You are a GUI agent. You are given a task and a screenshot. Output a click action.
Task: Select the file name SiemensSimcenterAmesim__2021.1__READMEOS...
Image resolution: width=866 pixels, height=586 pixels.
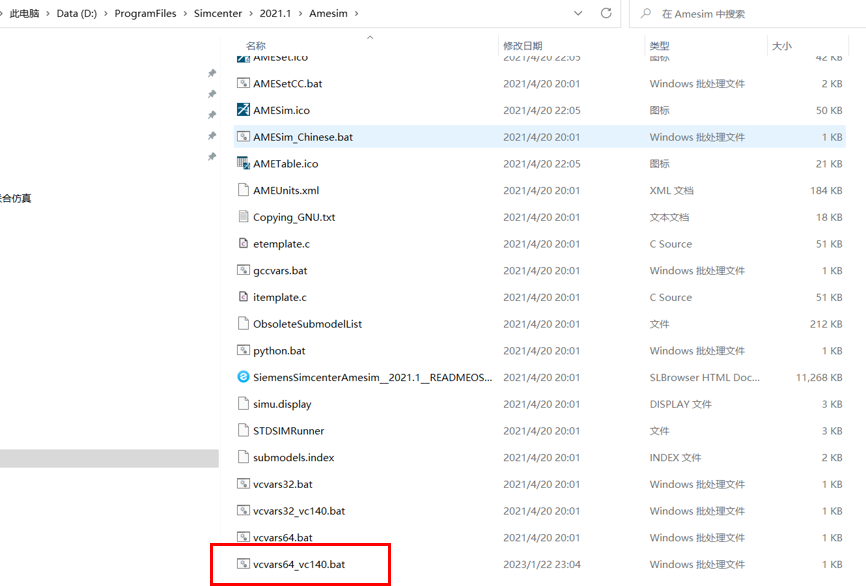(372, 378)
